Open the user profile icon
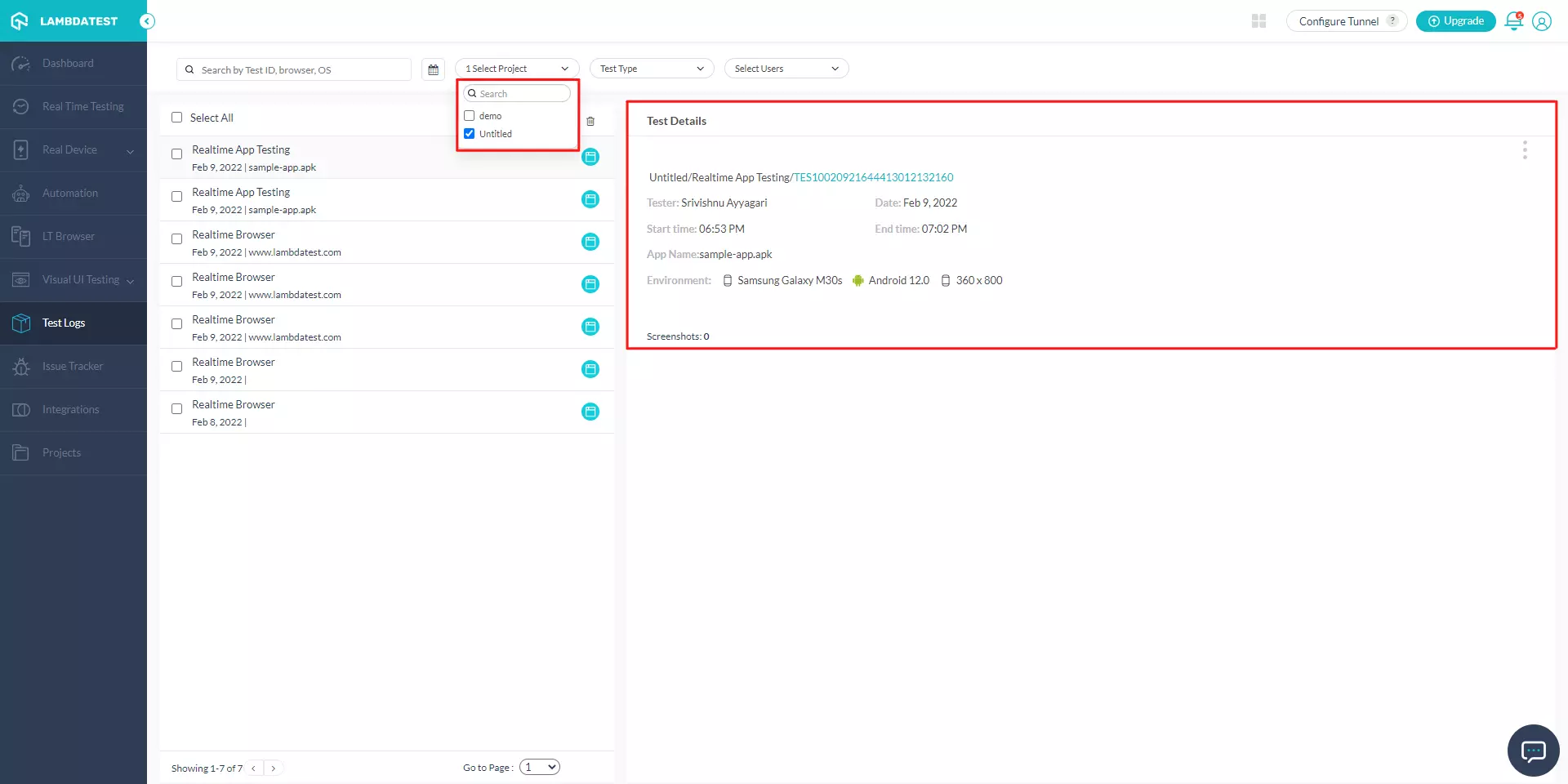1568x784 pixels. 1542,21
